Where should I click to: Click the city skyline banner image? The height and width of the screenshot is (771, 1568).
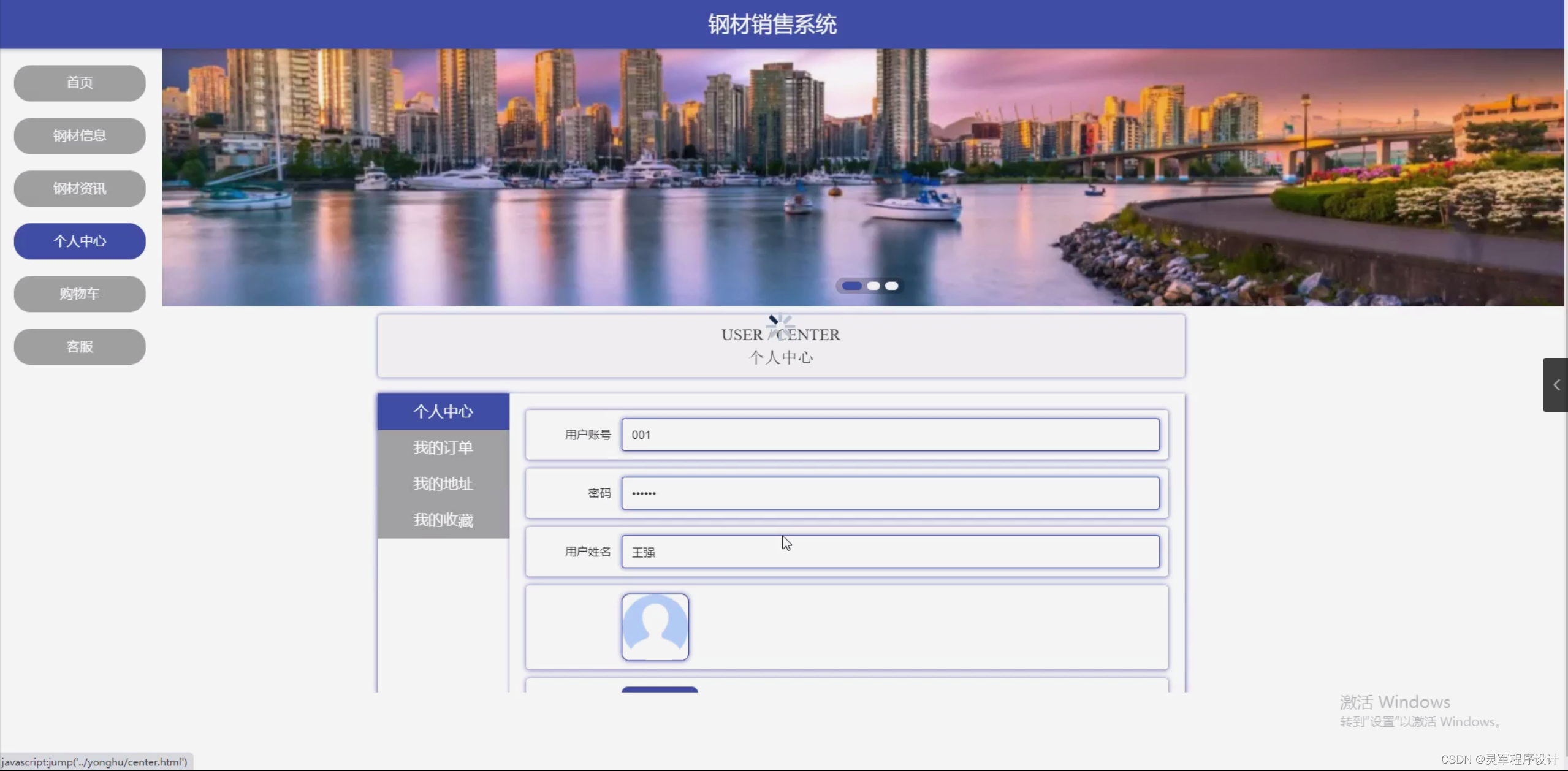(613, 178)
